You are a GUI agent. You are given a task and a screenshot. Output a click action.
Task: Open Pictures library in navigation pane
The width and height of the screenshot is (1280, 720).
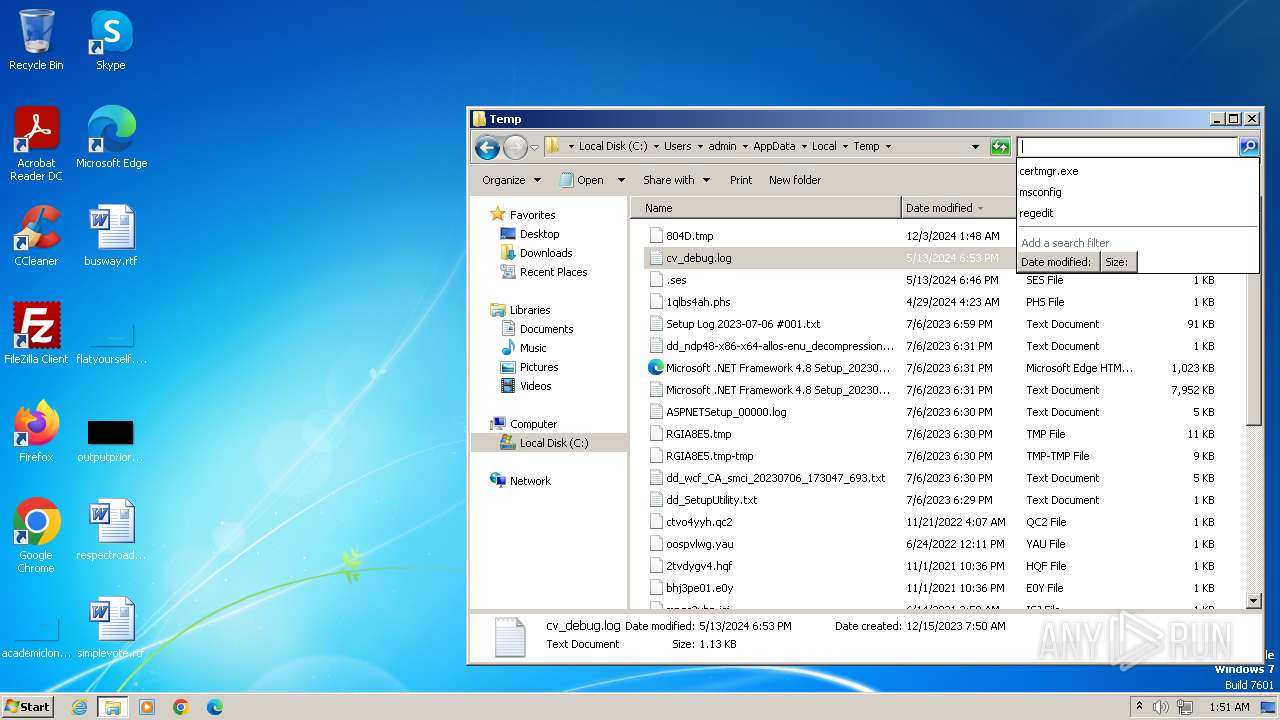(539, 367)
